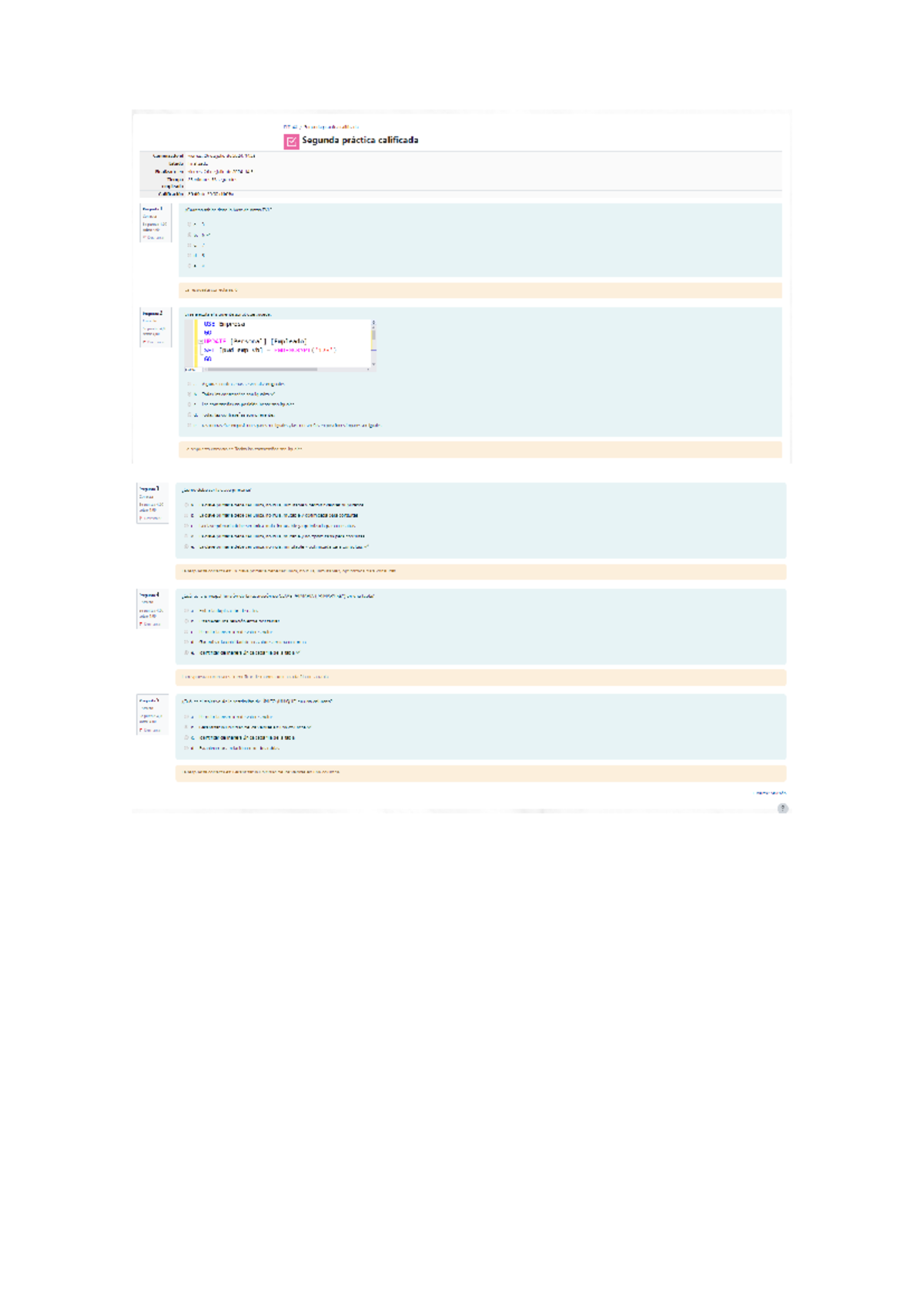Flag Pregunta 1 with its red flag icon
The height and width of the screenshot is (1306, 924).
coord(153,238)
